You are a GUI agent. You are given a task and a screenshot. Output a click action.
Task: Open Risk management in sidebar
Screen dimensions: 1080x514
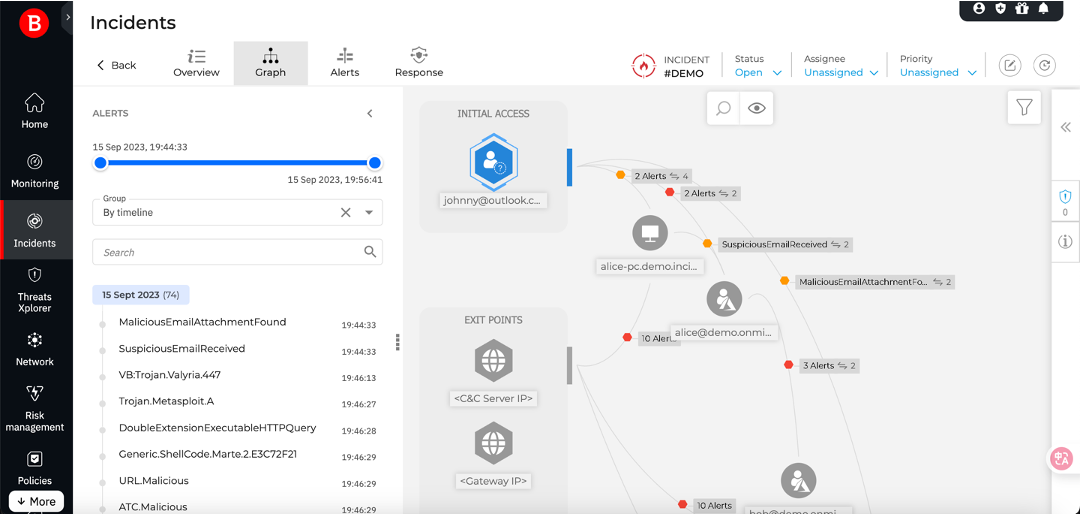click(35, 407)
